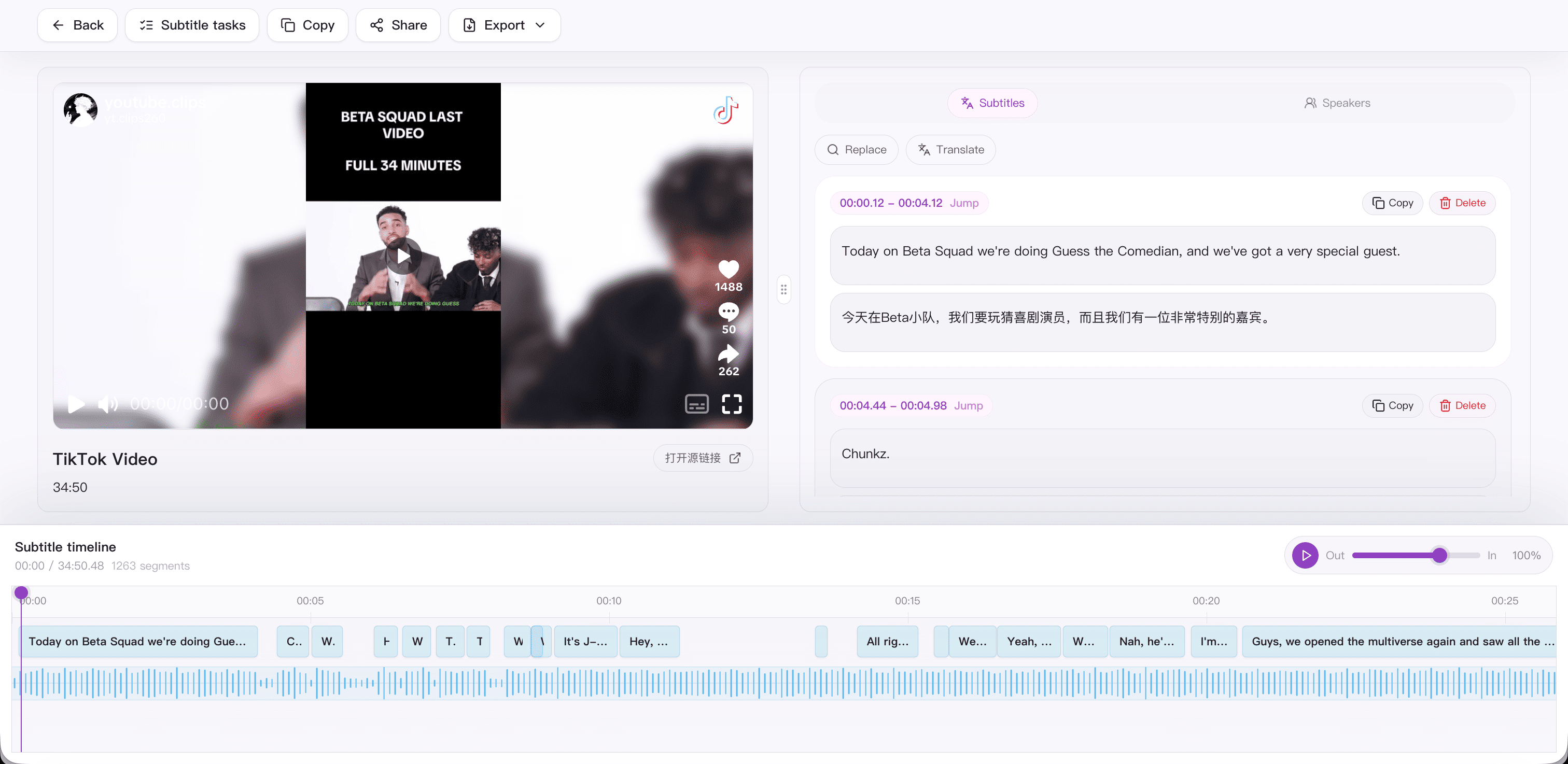This screenshot has height=764, width=1568.
Task: Click the '1263 segments' count text
Action: pyautogui.click(x=150, y=567)
